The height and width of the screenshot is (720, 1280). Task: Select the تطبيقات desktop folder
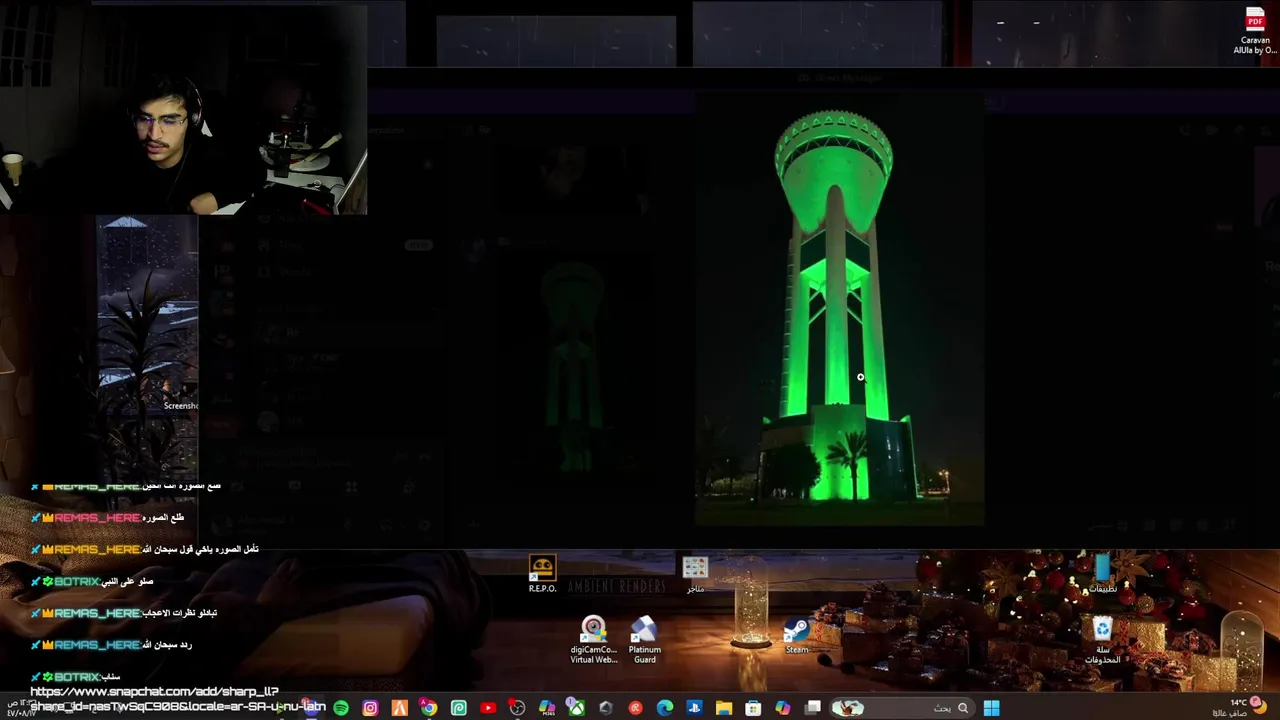coord(1102,575)
